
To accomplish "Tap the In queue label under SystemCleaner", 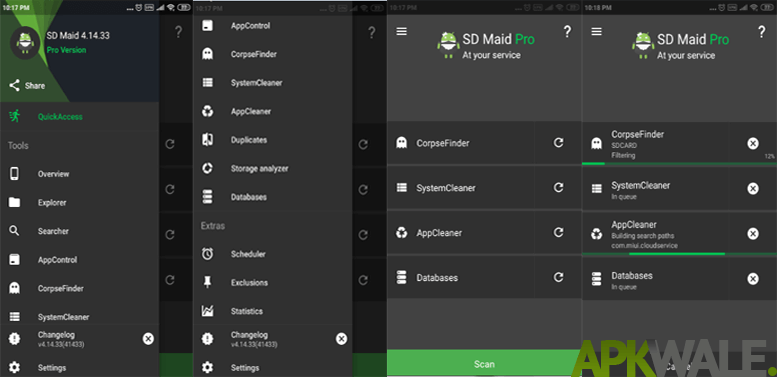I will 624,197.
